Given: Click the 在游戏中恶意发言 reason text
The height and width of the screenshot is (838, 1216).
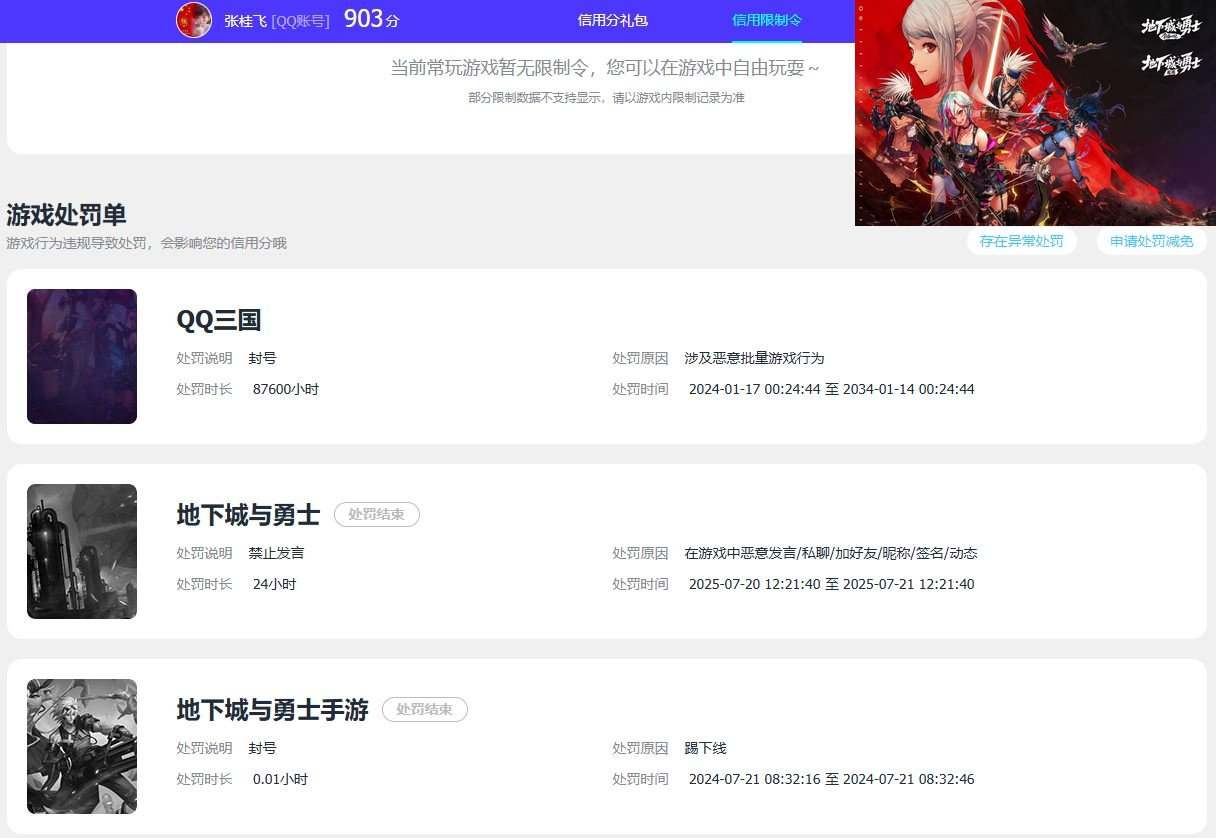Looking at the screenshot, I should [x=831, y=553].
